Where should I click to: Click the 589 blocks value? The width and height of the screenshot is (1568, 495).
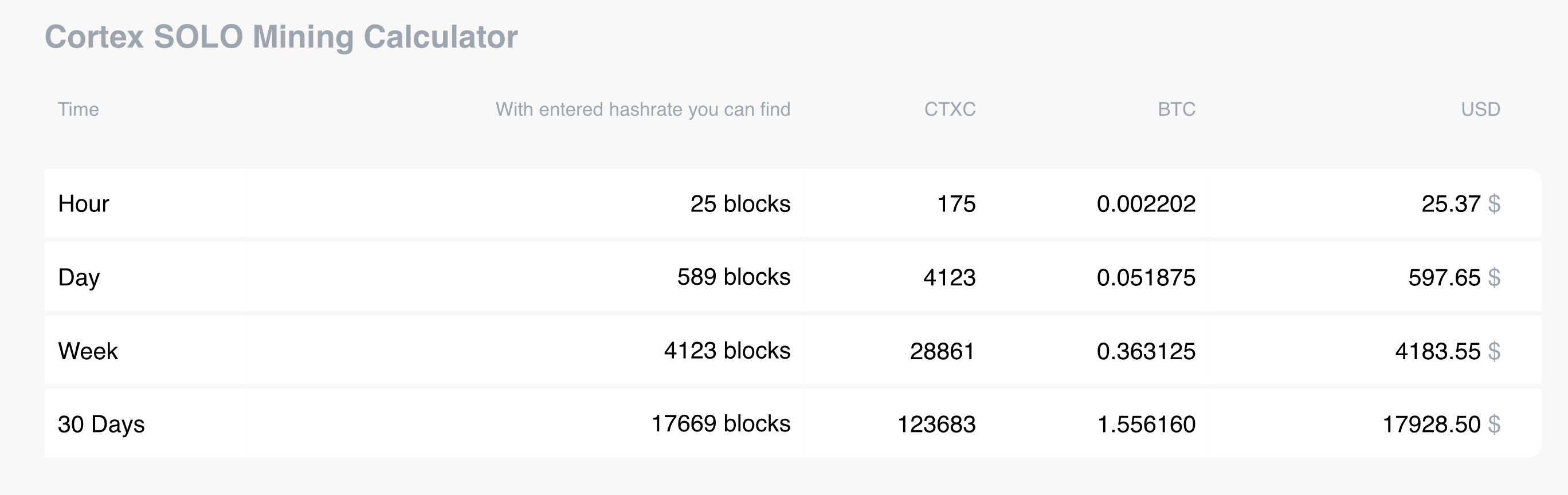734,277
